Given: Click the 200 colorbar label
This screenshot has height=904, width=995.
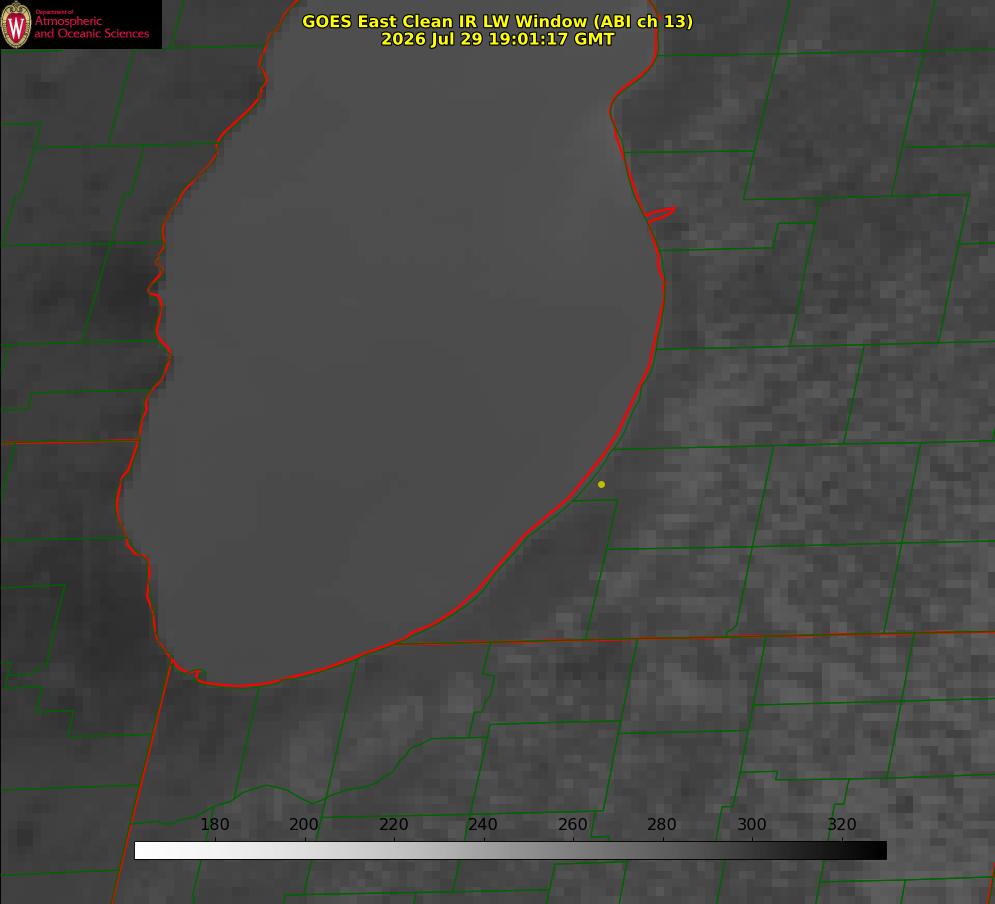Looking at the screenshot, I should point(304,824).
